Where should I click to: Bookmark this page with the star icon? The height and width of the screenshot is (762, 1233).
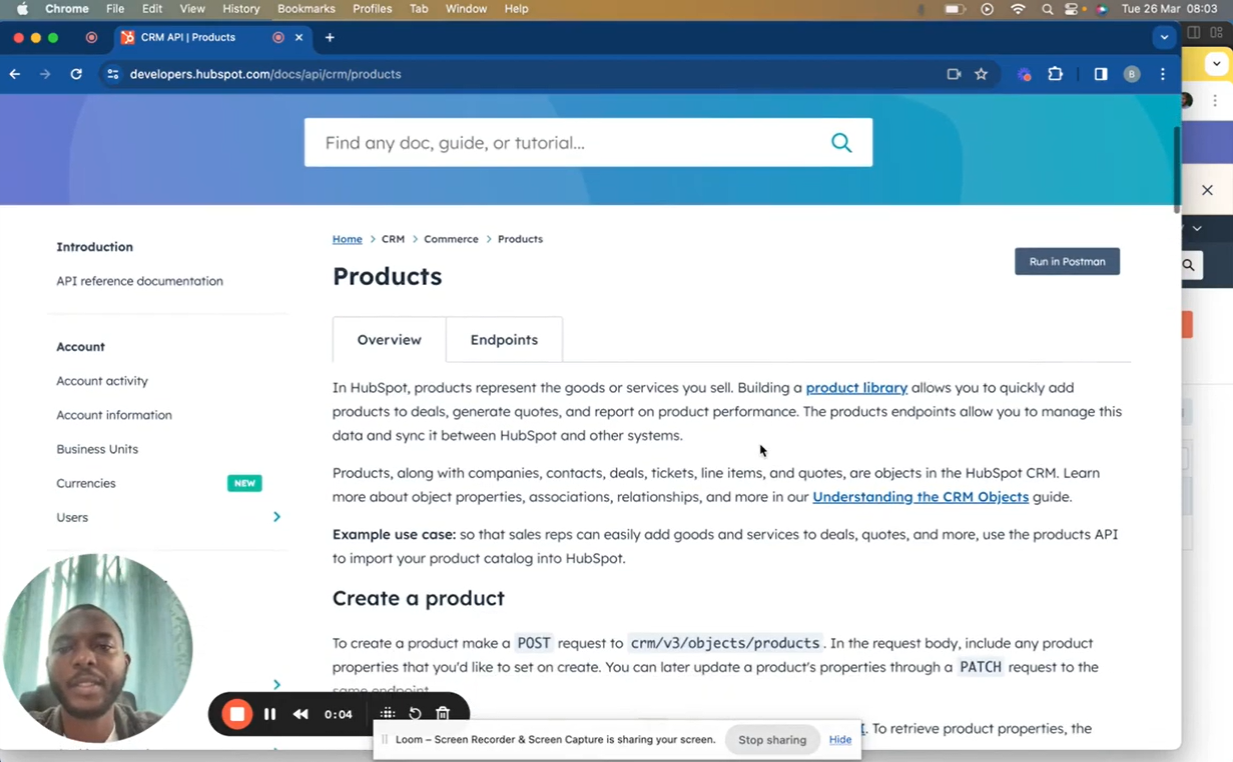click(982, 74)
